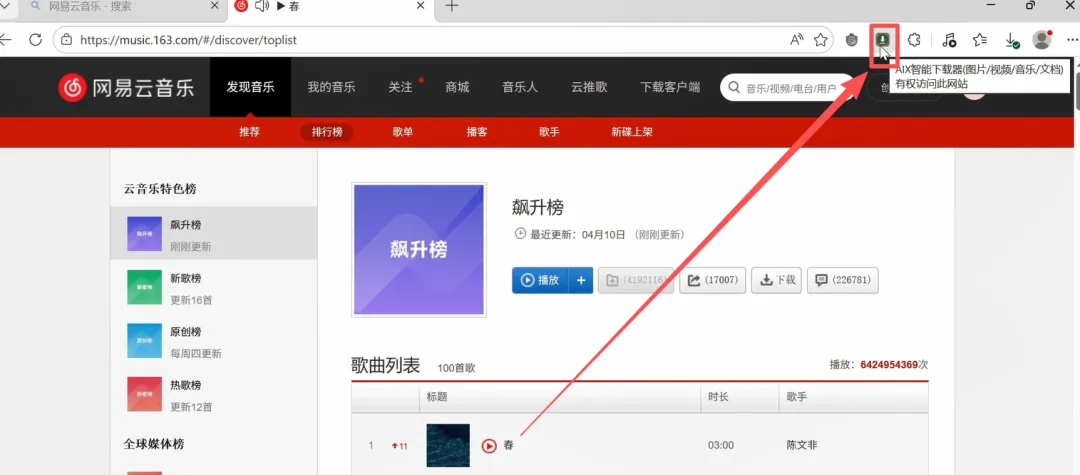This screenshot has height=475, width=1080.
Task: Open the 发现音乐 nav item
Action: click(250, 87)
